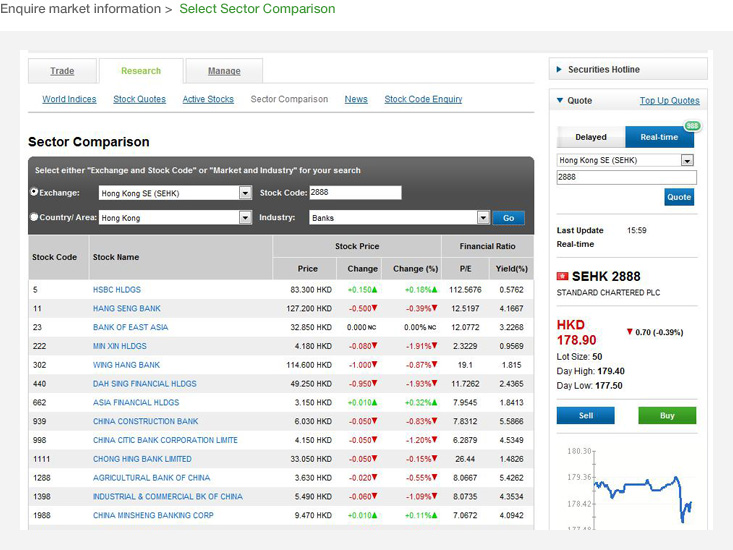Open DAH SING FINANCIAL HLDGS link

click(x=144, y=384)
